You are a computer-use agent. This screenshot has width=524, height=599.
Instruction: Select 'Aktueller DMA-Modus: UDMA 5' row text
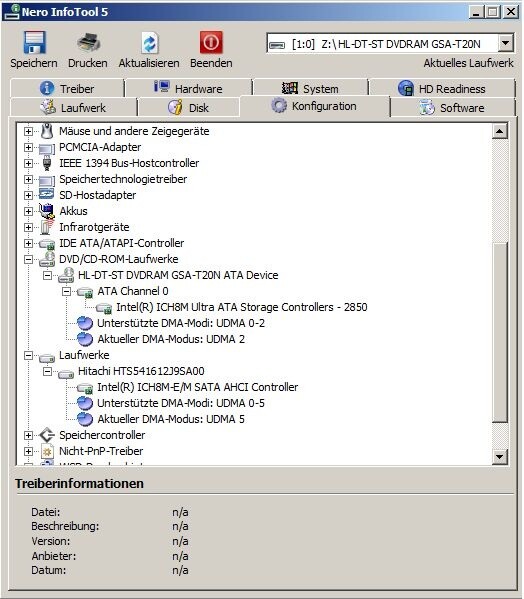(171, 419)
